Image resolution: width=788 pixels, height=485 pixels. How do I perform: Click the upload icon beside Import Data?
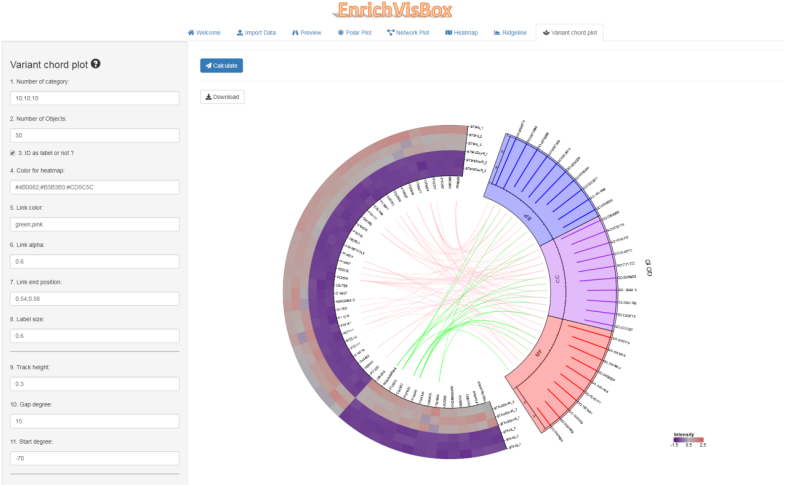240,33
